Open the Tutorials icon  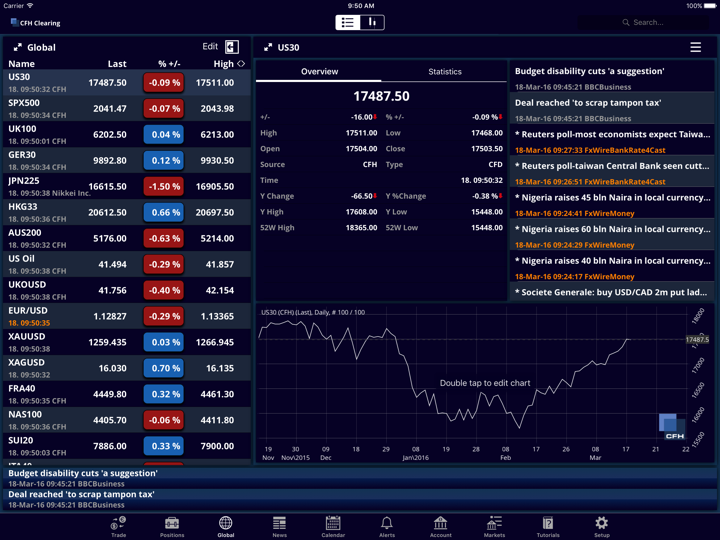click(547, 523)
